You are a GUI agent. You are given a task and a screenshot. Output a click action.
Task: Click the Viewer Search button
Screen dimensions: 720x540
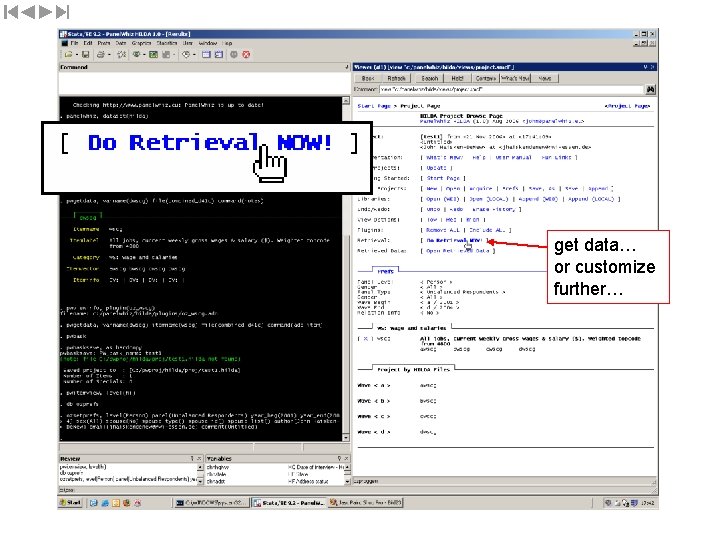(430, 79)
